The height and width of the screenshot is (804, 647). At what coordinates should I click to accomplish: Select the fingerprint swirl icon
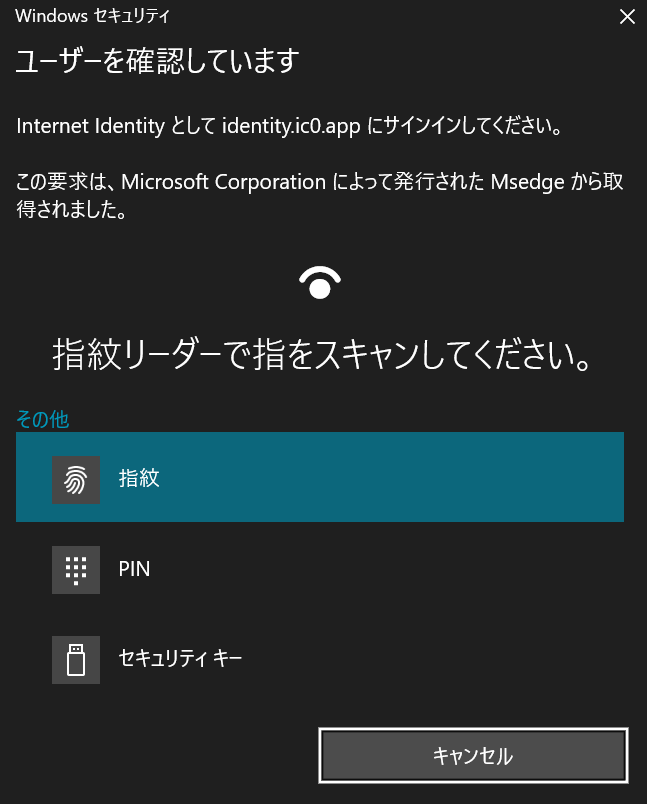tap(76, 480)
